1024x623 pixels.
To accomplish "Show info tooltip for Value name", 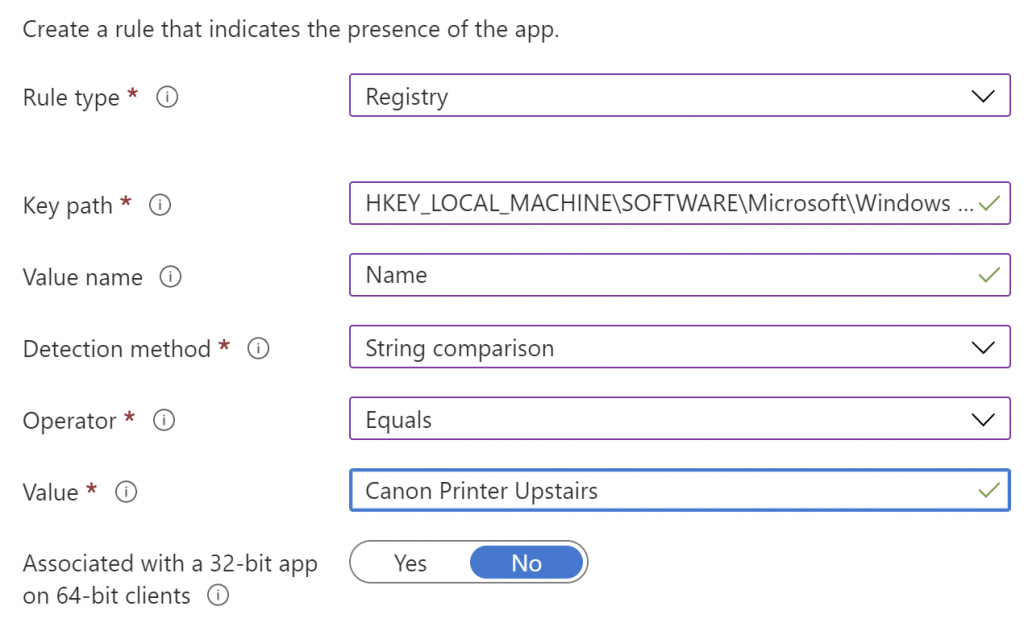I will (170, 277).
